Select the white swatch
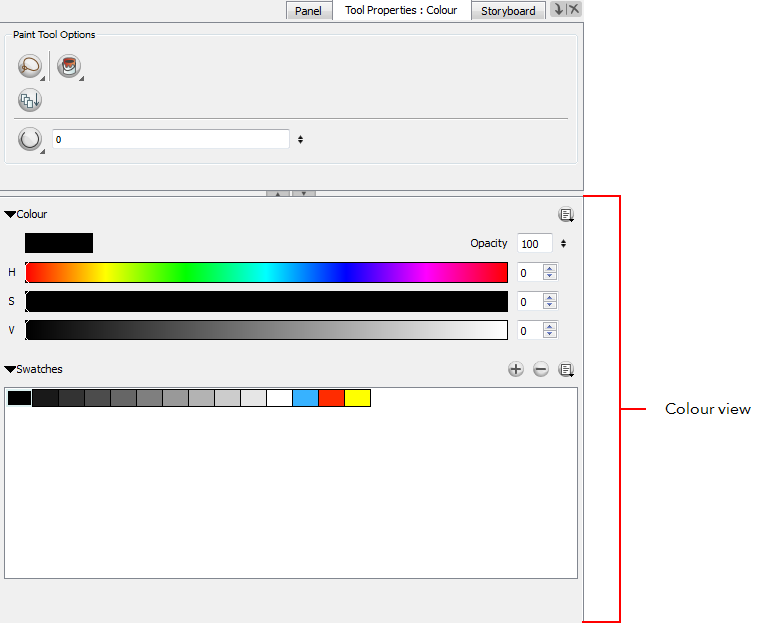The height and width of the screenshot is (623, 775). pos(280,398)
